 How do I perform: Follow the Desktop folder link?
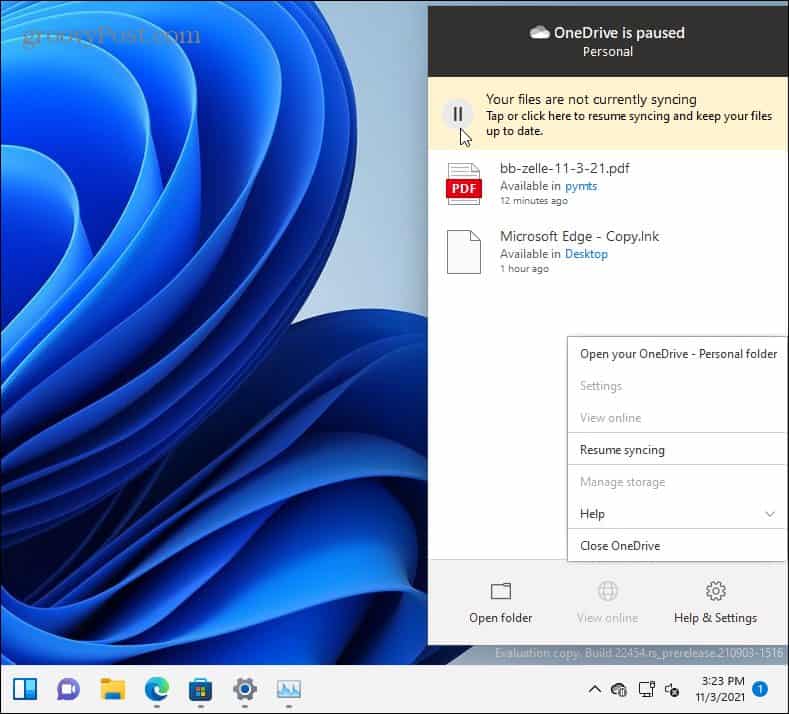[x=586, y=254]
